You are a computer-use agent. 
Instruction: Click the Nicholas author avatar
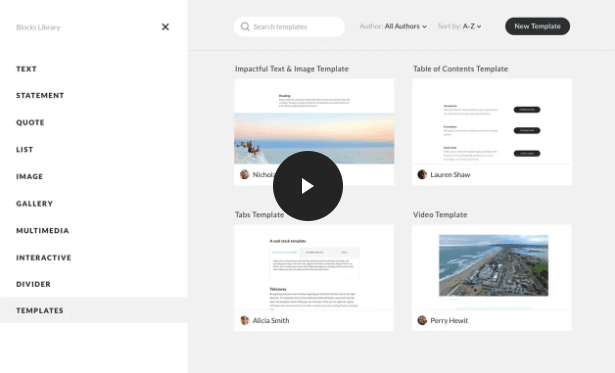pyautogui.click(x=245, y=175)
